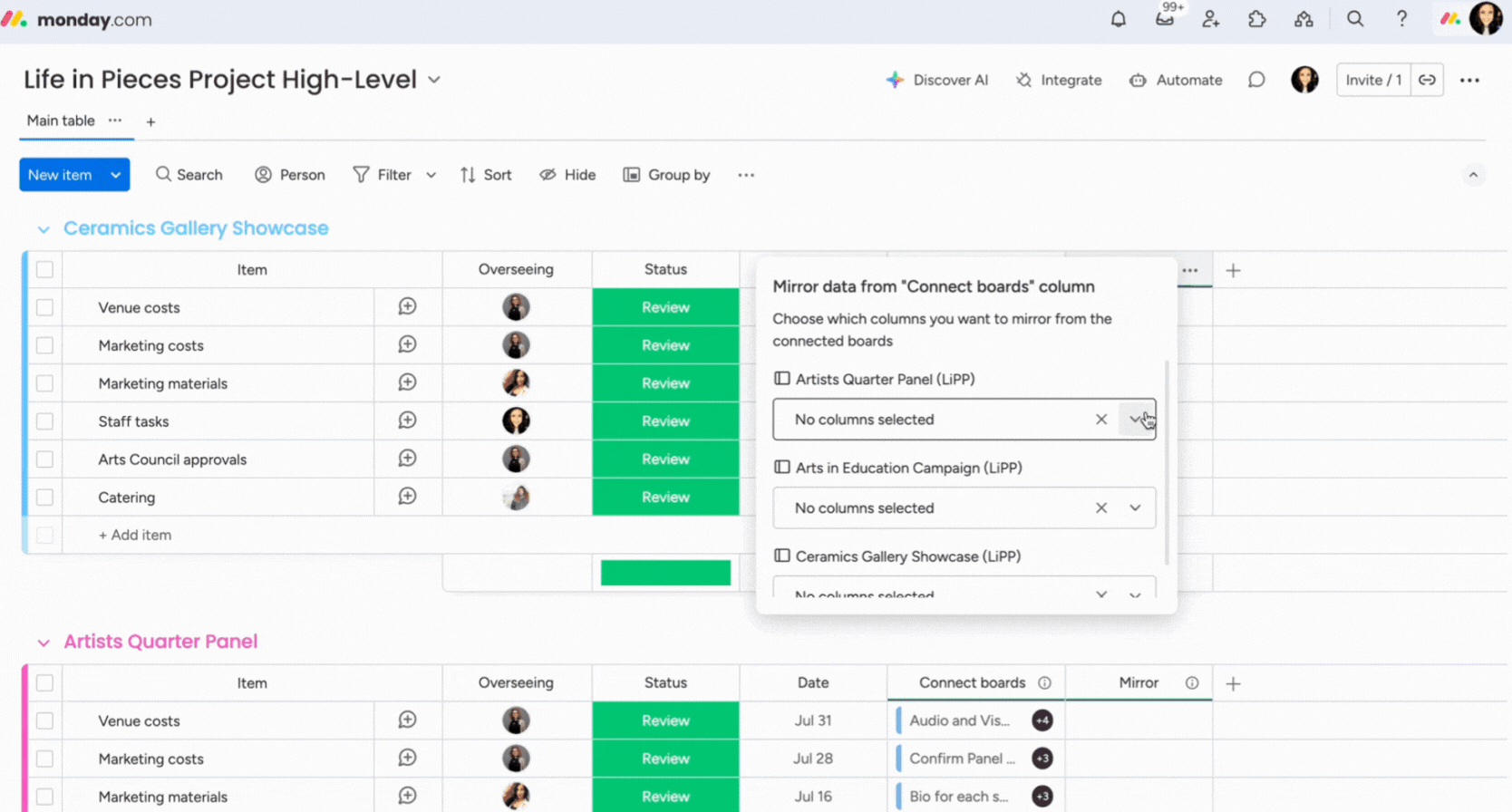Open Discover AI
This screenshot has height=812, width=1512.
click(x=937, y=80)
